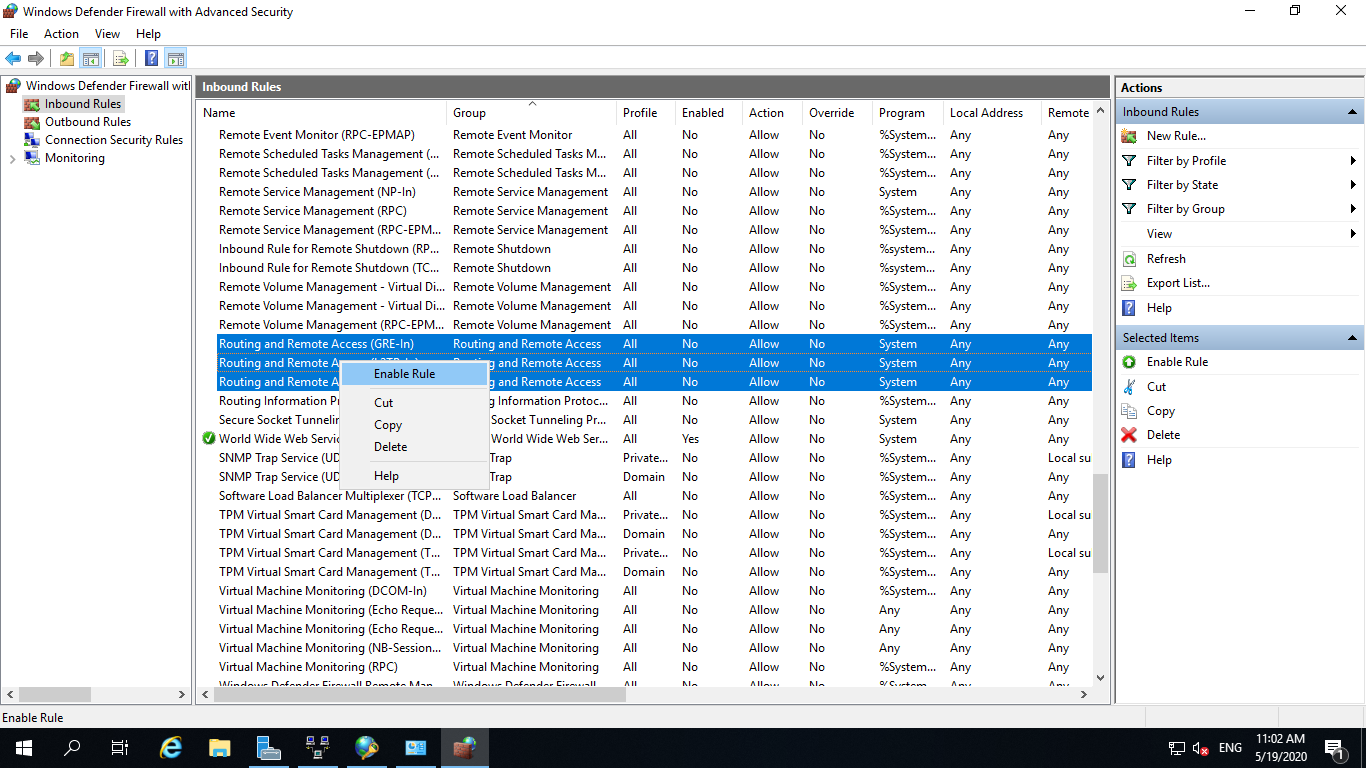
Task: Choose Enable Rule in the context menu
Action: pyautogui.click(x=414, y=374)
